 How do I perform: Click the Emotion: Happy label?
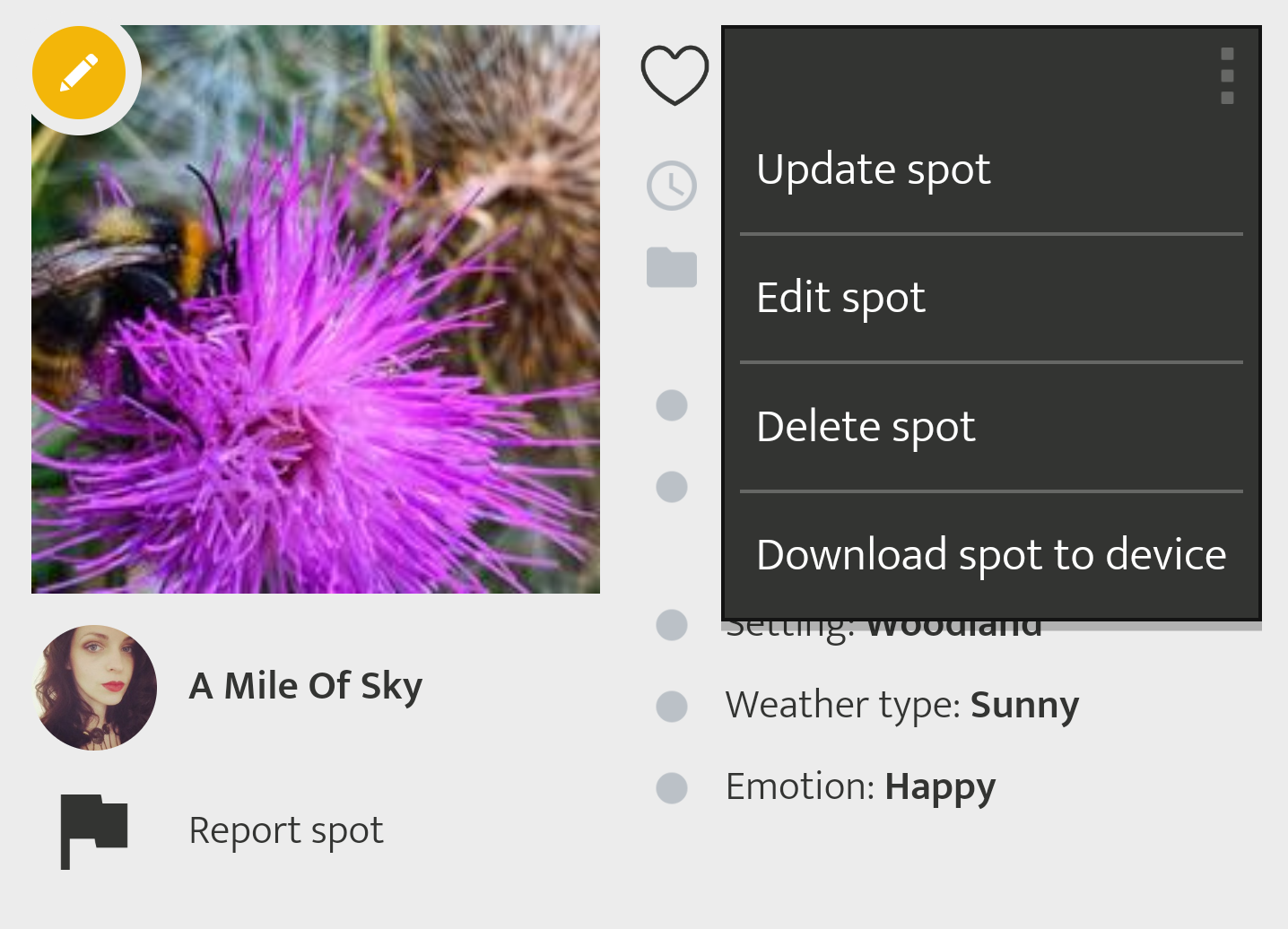[x=860, y=787]
